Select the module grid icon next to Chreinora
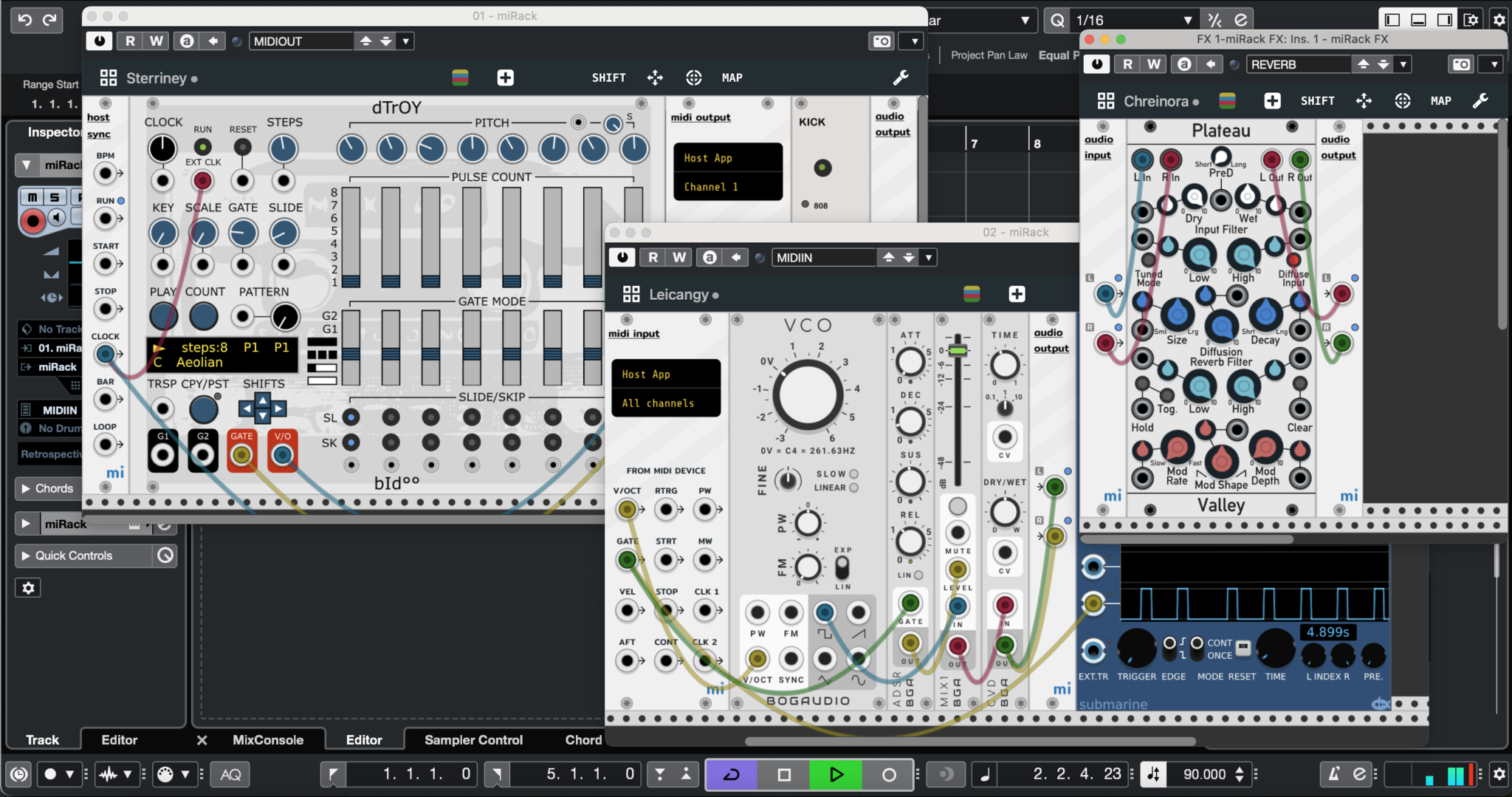1512x797 pixels. click(x=1105, y=100)
